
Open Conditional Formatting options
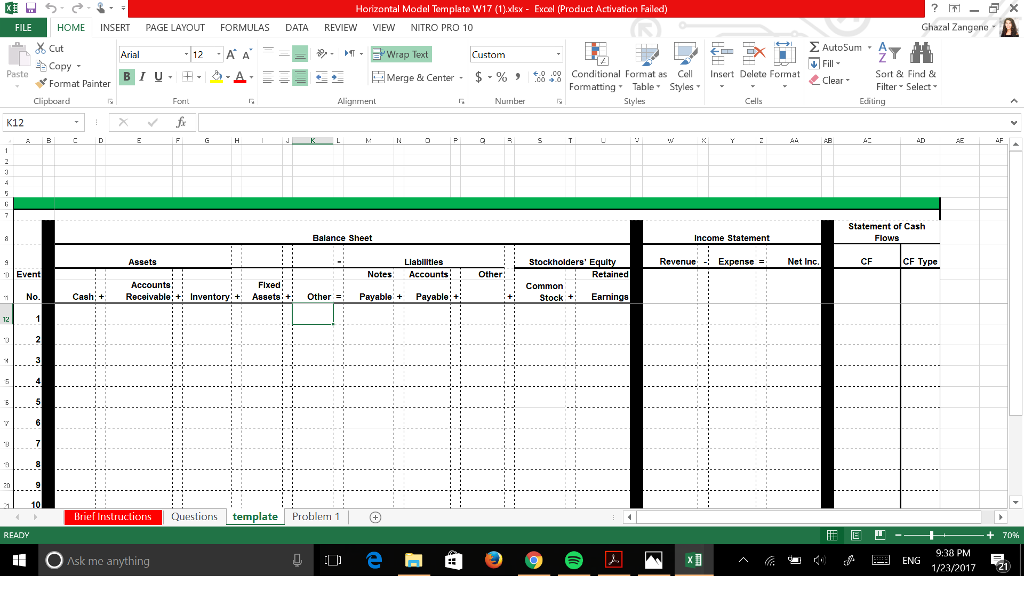tap(596, 70)
